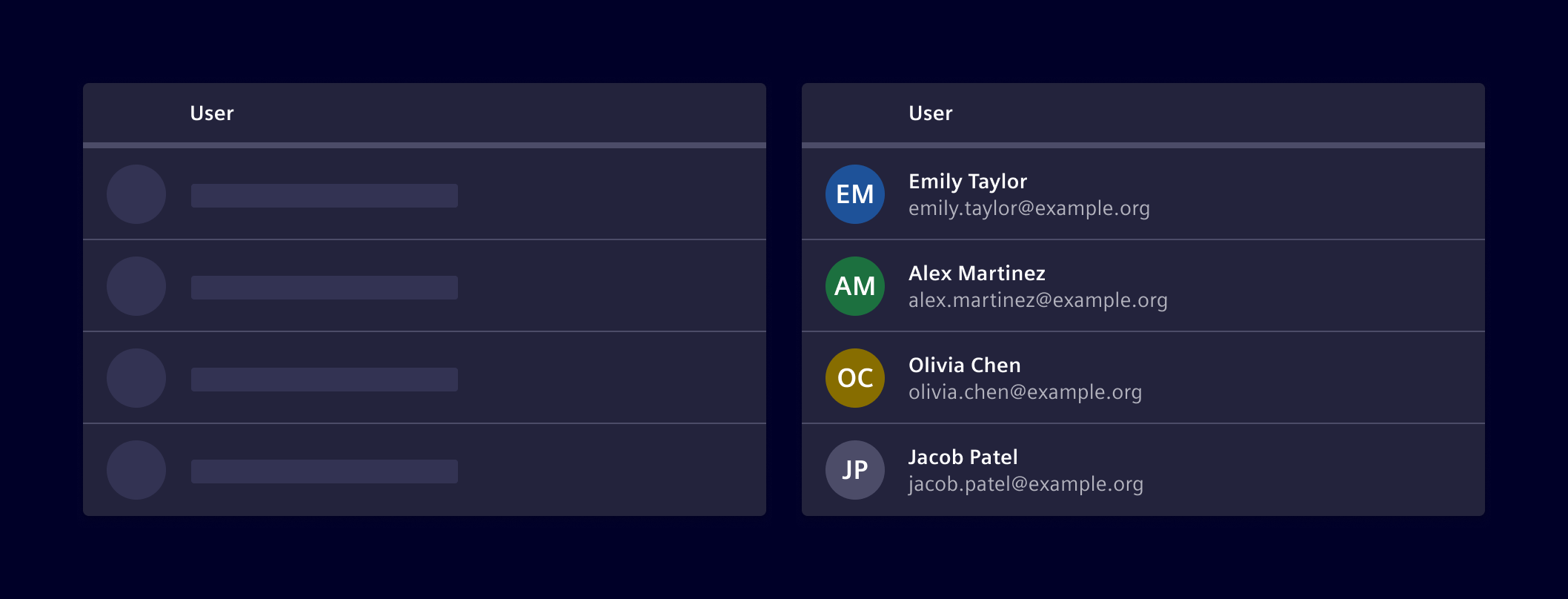Click the first row's skeleton loading bar

click(325, 196)
